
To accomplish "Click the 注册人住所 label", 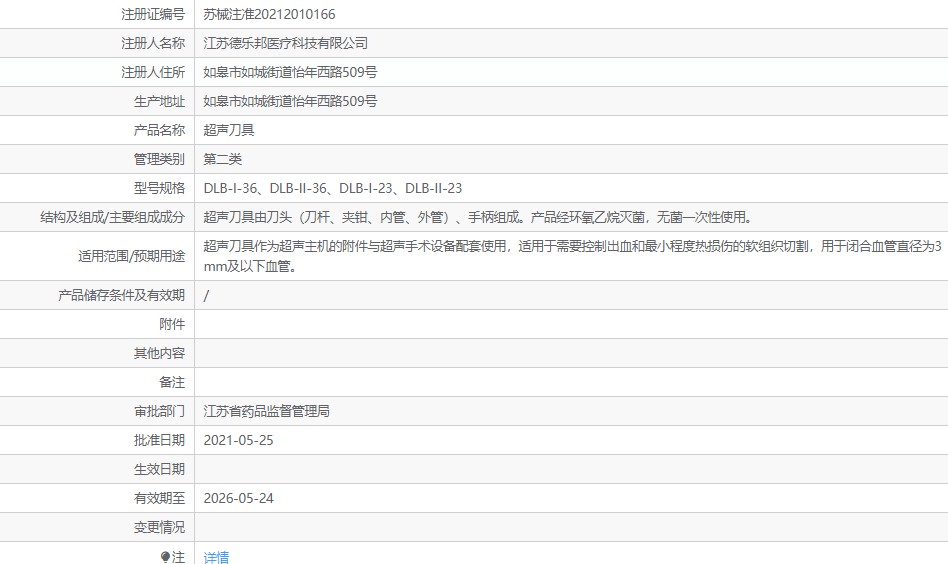I will [x=153, y=73].
